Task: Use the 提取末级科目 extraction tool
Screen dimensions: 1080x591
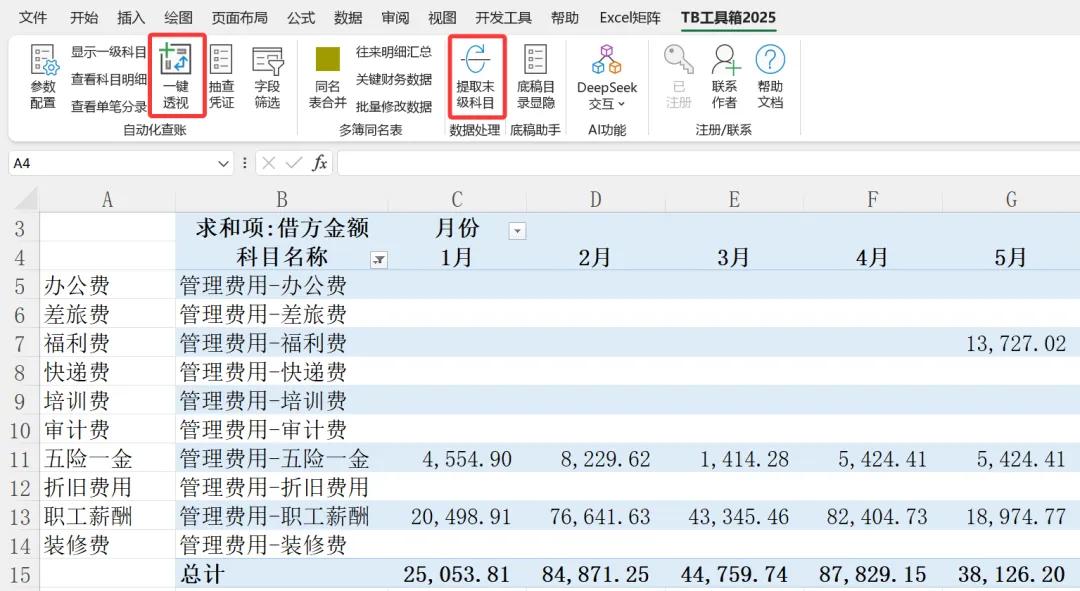Action: (x=475, y=76)
